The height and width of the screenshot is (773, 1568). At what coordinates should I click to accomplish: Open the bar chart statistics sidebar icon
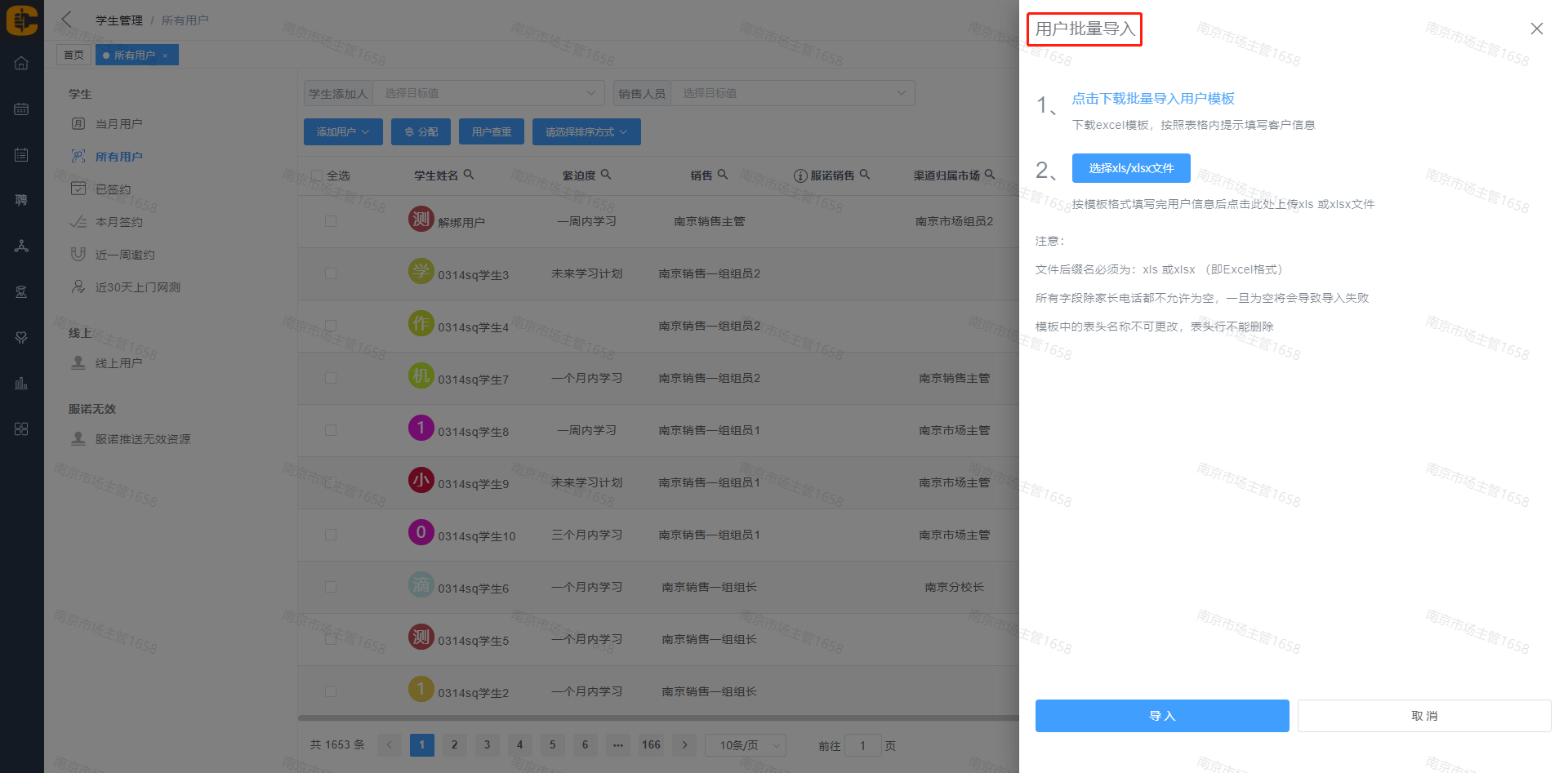(21, 383)
